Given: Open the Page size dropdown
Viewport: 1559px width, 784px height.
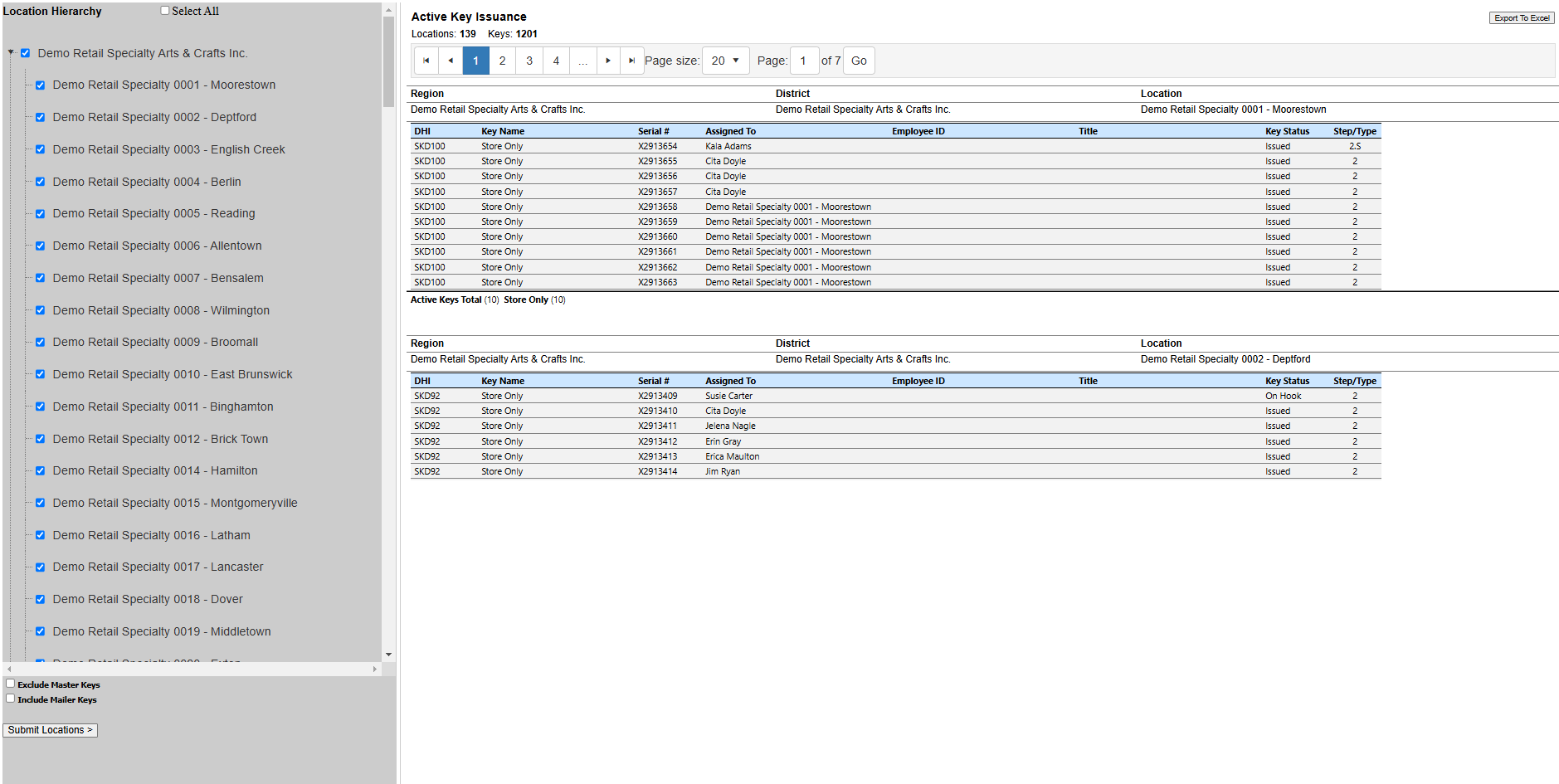Looking at the screenshot, I should click(x=725, y=61).
